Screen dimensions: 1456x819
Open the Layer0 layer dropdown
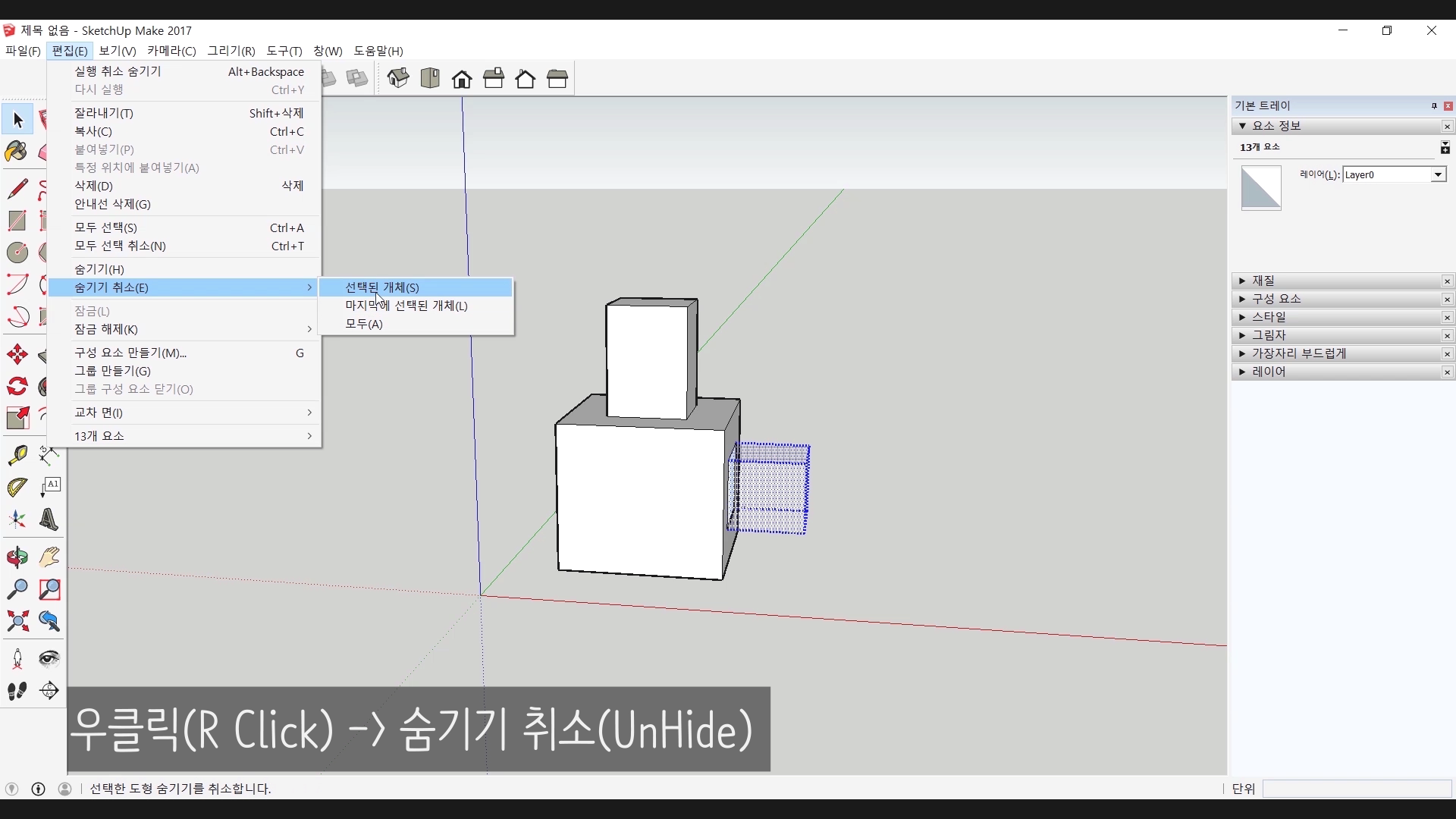1437,175
